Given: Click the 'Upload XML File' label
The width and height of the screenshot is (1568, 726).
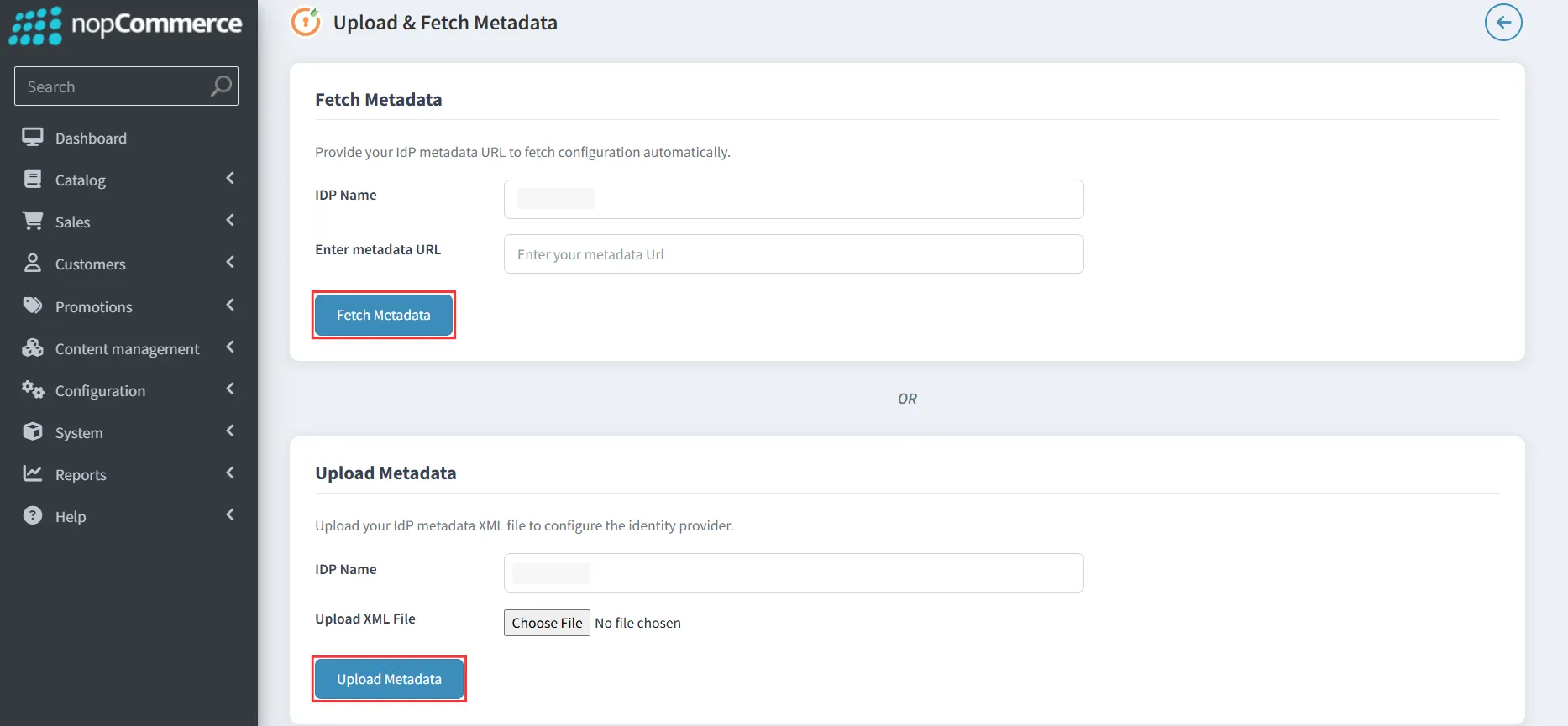Looking at the screenshot, I should coord(365,619).
